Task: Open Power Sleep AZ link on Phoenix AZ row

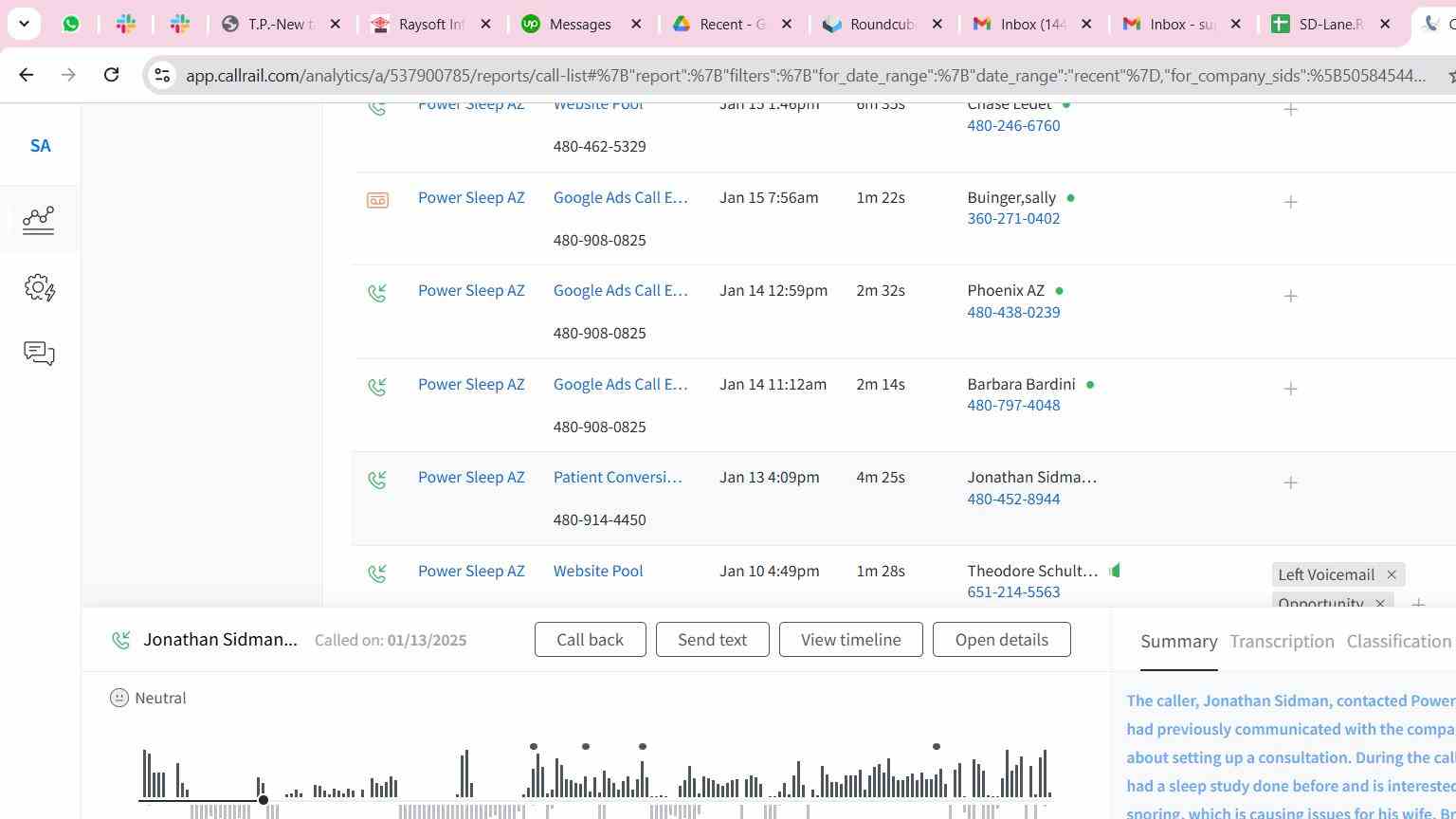Action: [471, 290]
